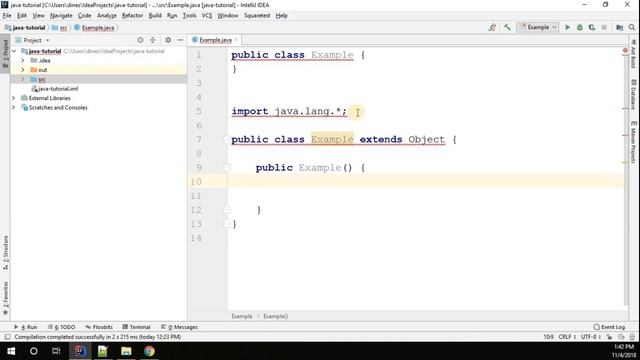
Task: Collapse fold marker at line 7 class
Action: [x=227, y=140]
